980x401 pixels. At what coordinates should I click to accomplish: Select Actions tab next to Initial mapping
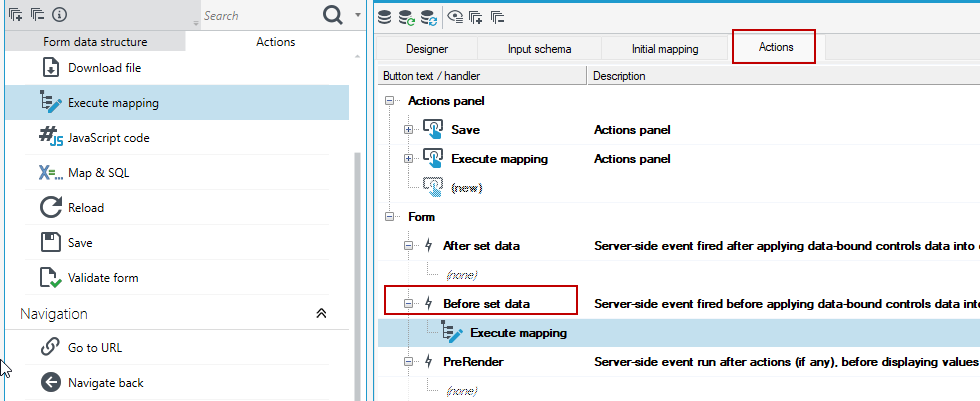[x=774, y=46]
